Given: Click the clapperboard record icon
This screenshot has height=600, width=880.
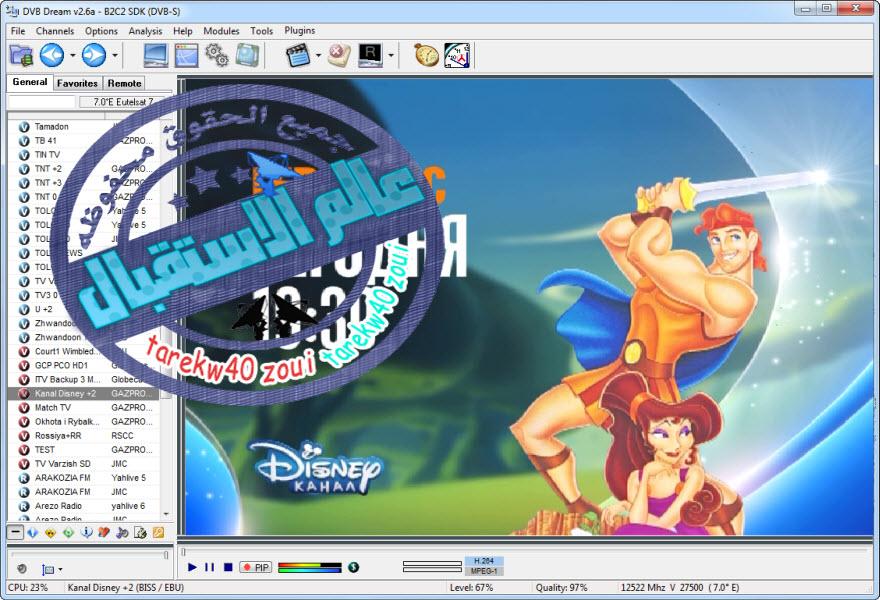Looking at the screenshot, I should click(298, 56).
